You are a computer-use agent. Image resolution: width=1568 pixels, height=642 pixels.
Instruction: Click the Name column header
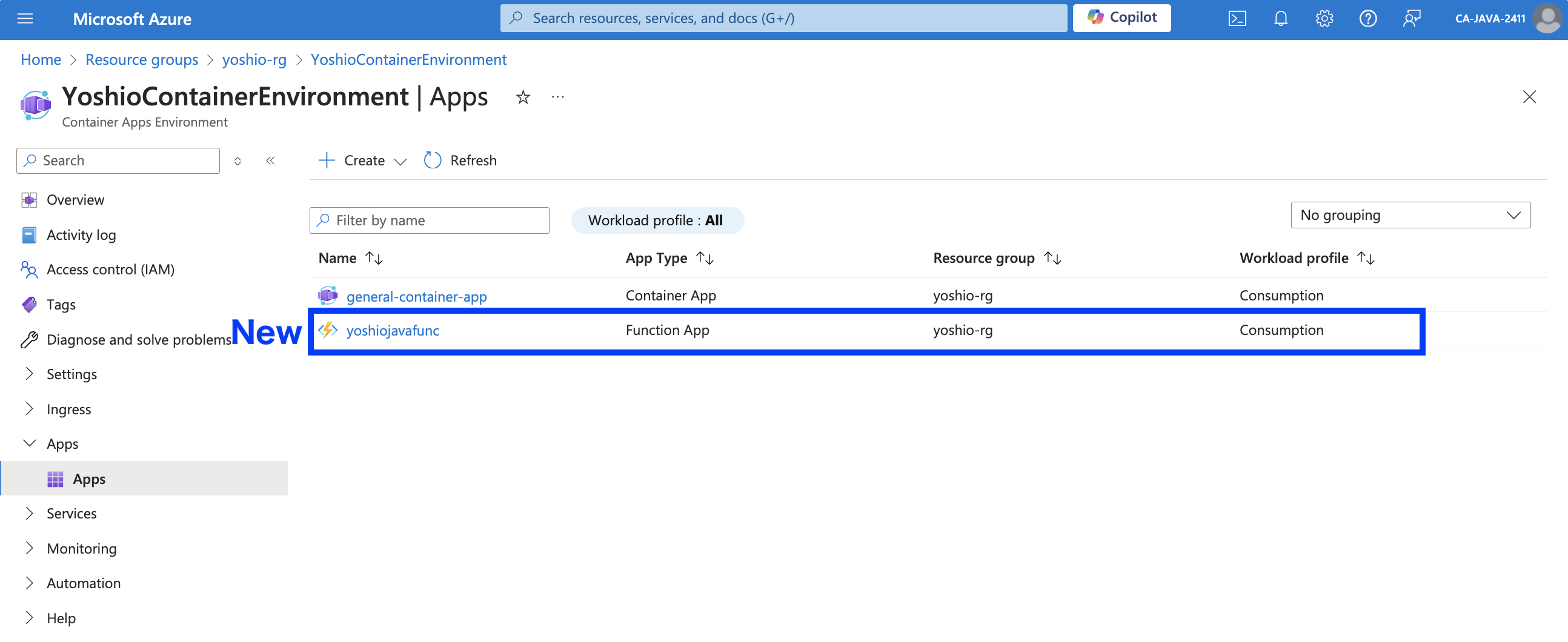[337, 258]
